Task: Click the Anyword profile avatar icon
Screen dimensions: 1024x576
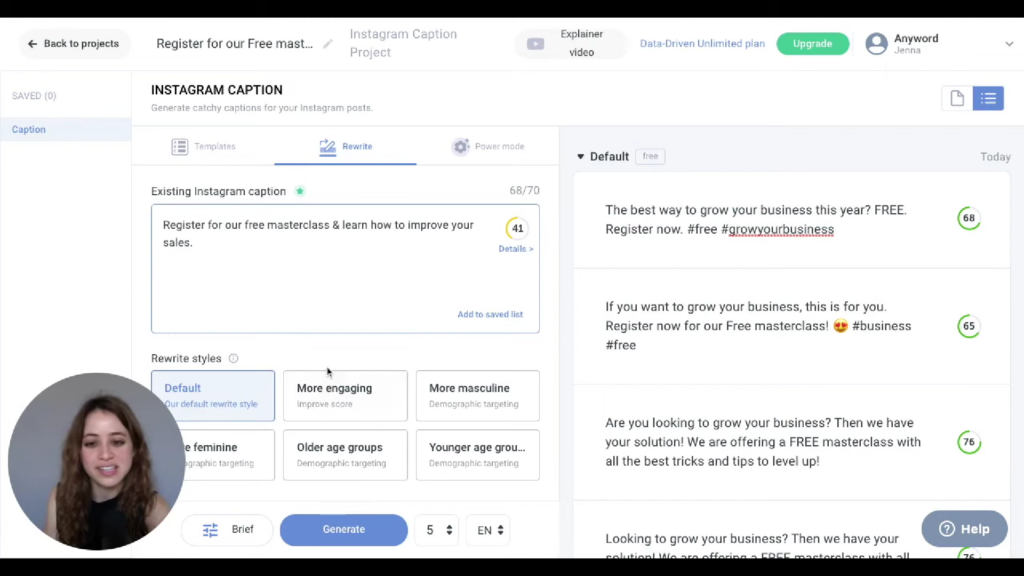Action: point(877,43)
